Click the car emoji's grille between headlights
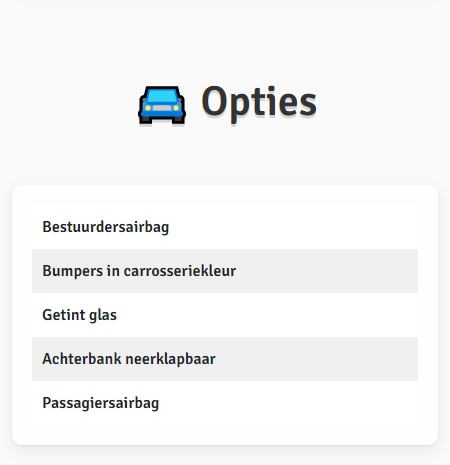This screenshot has width=450, height=465. [162, 108]
